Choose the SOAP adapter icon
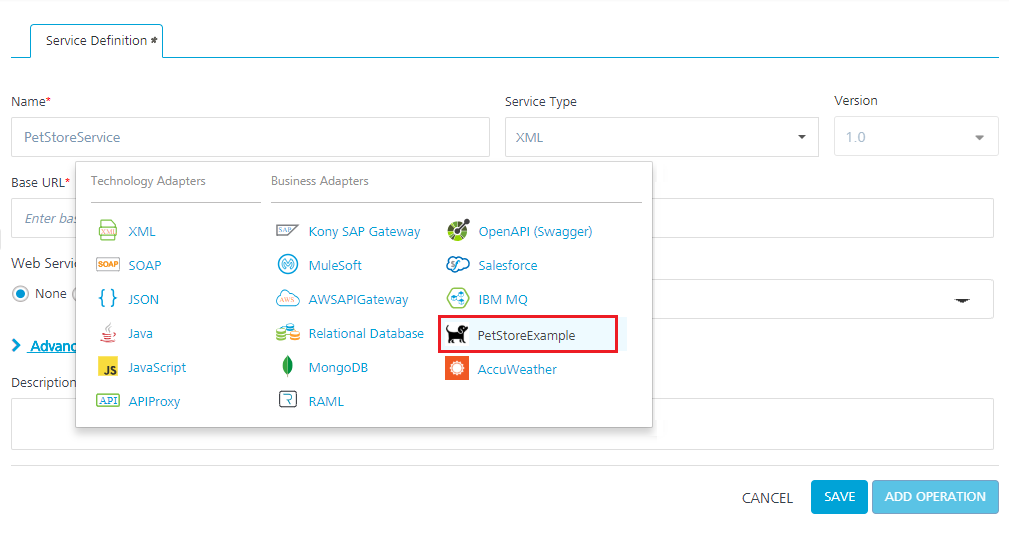The image size is (1009, 535). click(x=108, y=265)
